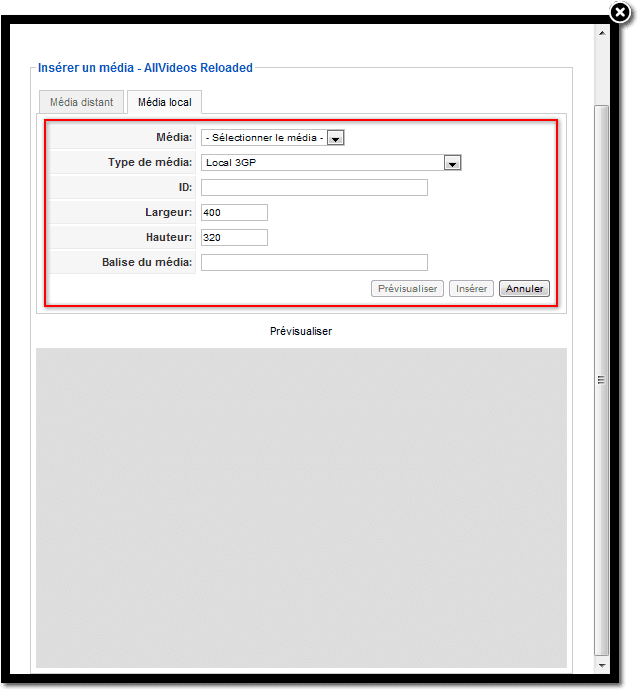Click the 'Balise du média:' label
This screenshot has height=690, width=638.
click(x=147, y=262)
